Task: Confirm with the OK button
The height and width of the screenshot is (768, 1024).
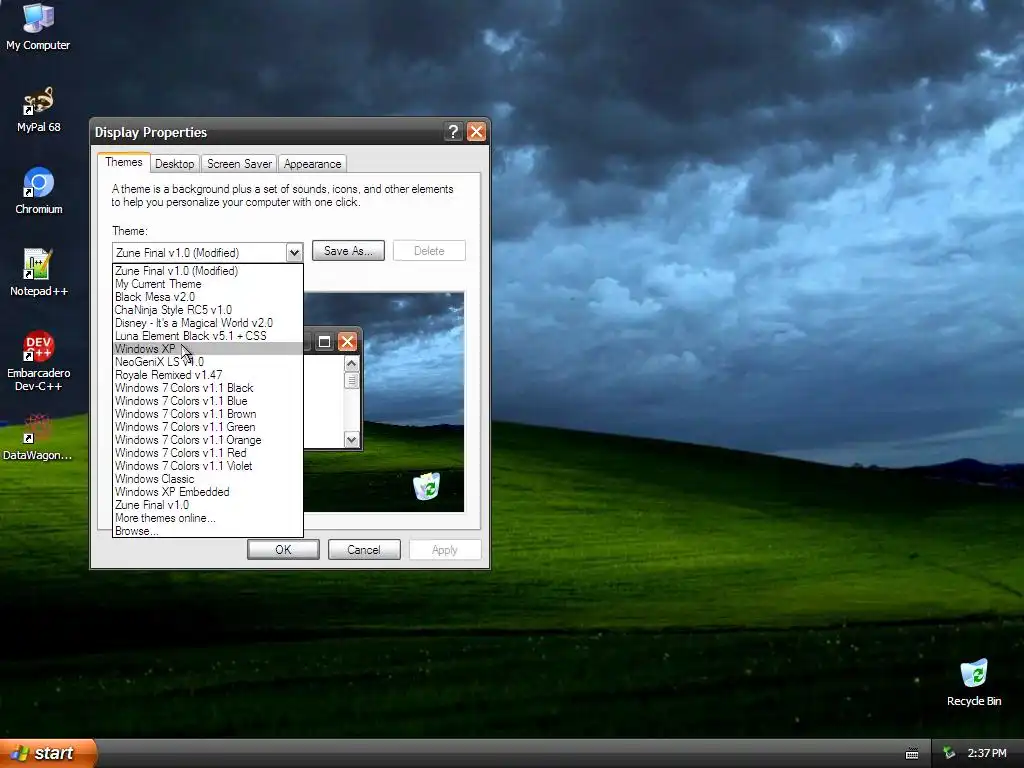Action: pyautogui.click(x=283, y=550)
